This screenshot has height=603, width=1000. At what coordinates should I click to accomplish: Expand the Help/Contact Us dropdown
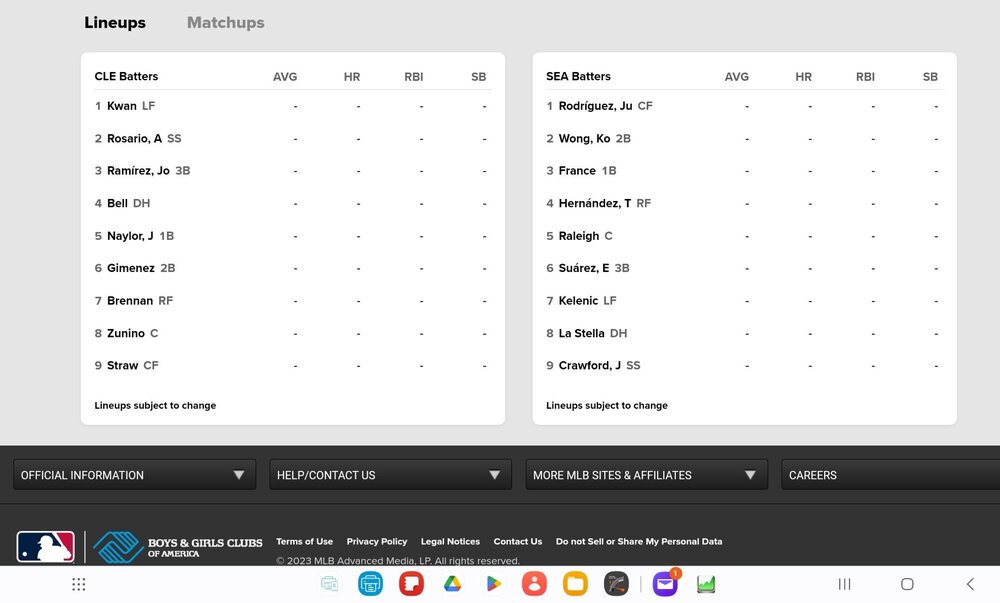390,475
